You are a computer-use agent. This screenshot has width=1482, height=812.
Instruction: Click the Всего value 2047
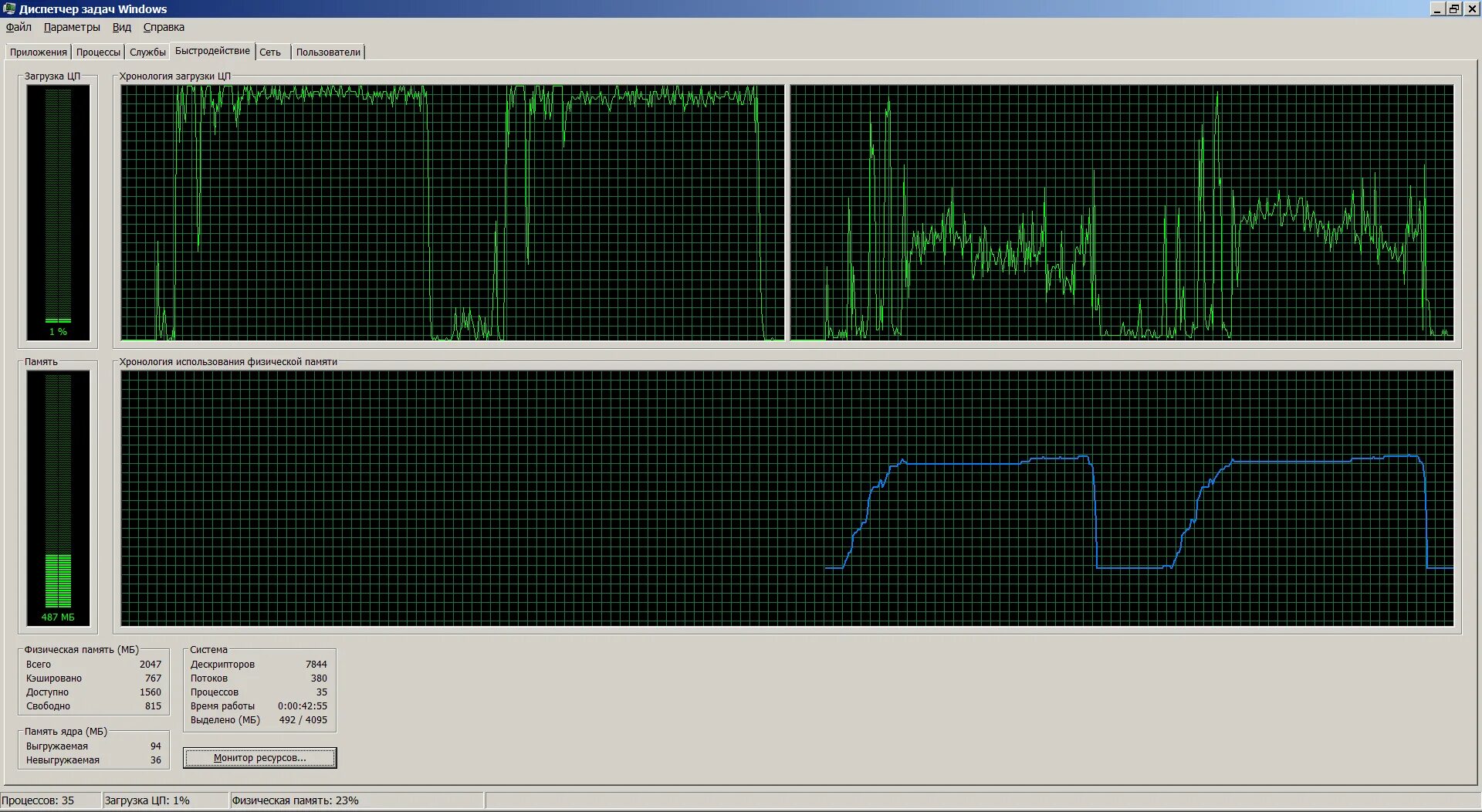coord(151,665)
